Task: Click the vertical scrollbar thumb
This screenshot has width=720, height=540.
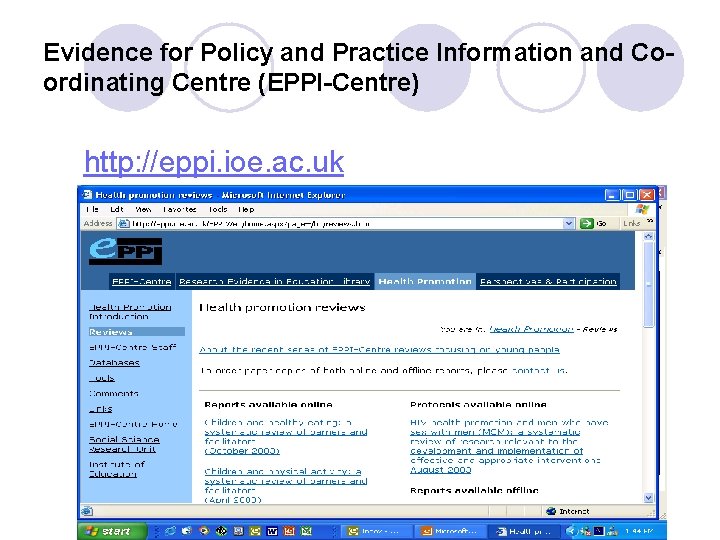Action: point(648,285)
